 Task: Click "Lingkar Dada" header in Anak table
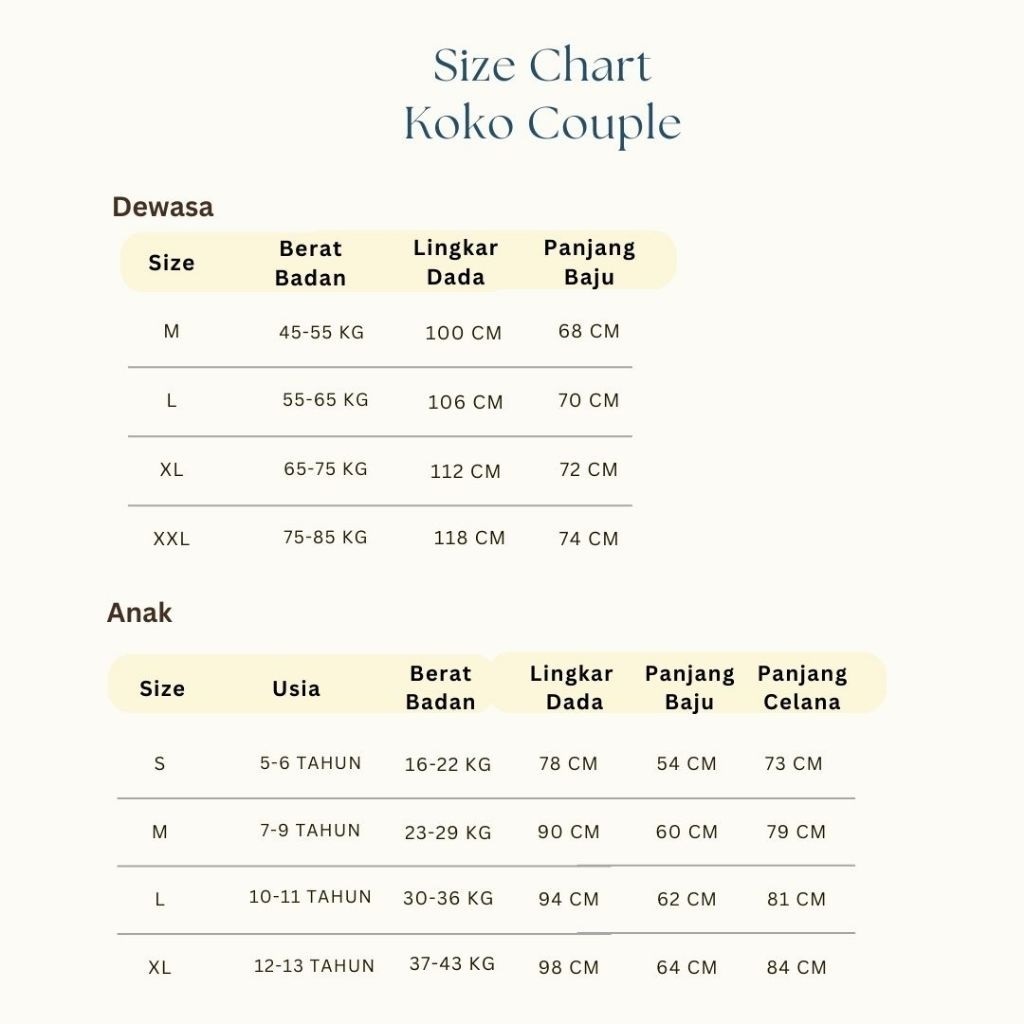[572, 688]
